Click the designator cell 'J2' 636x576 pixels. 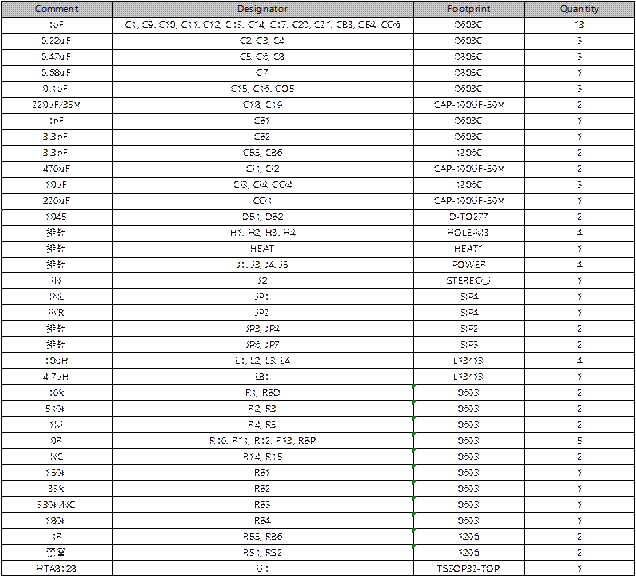point(263,281)
